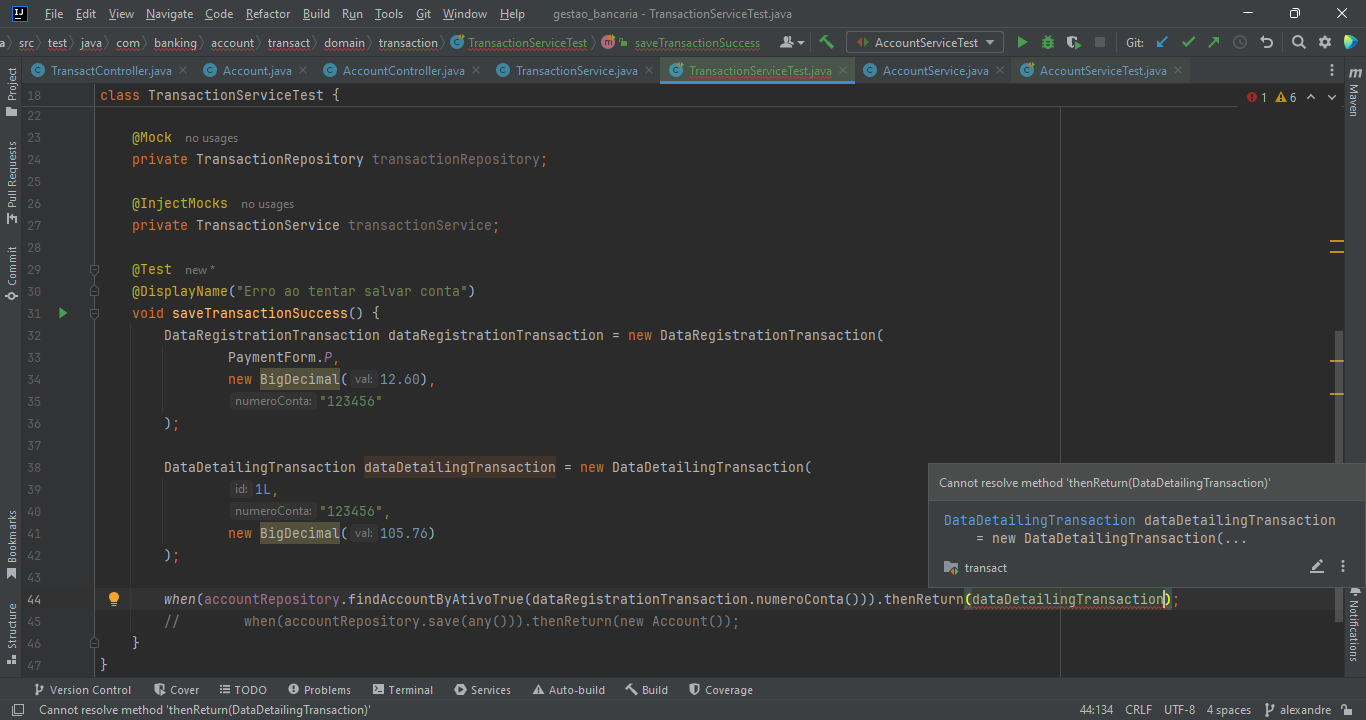Open Search Everywhere magnifier icon
The width and height of the screenshot is (1366, 720).
coord(1299,42)
